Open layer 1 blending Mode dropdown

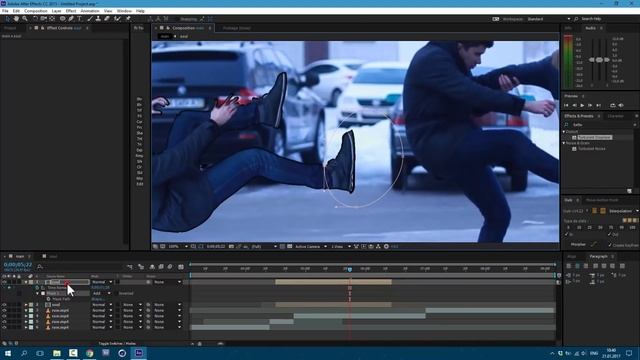102,282
